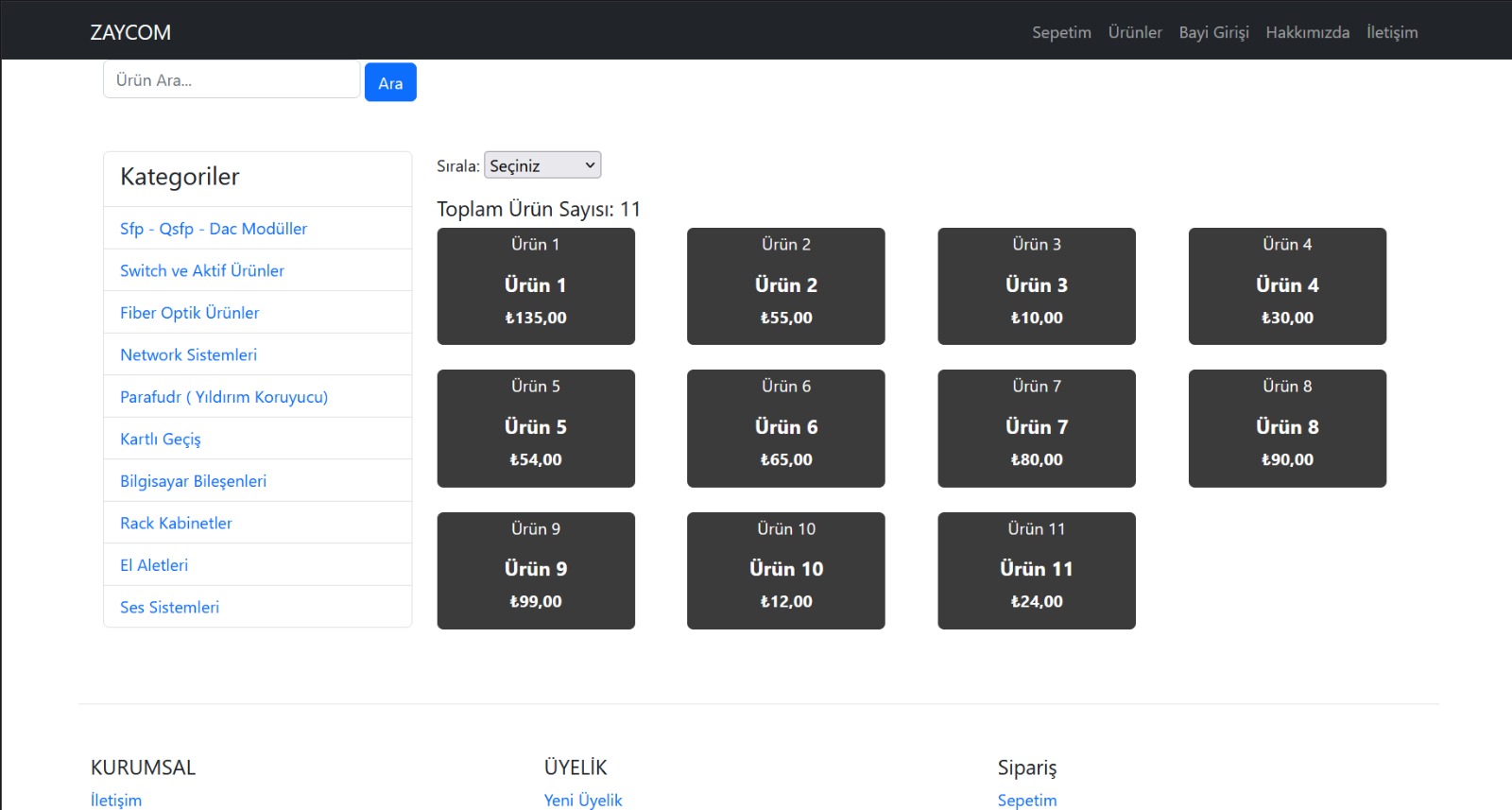
Task: Open the Ürün 1 product card
Action: tap(536, 285)
